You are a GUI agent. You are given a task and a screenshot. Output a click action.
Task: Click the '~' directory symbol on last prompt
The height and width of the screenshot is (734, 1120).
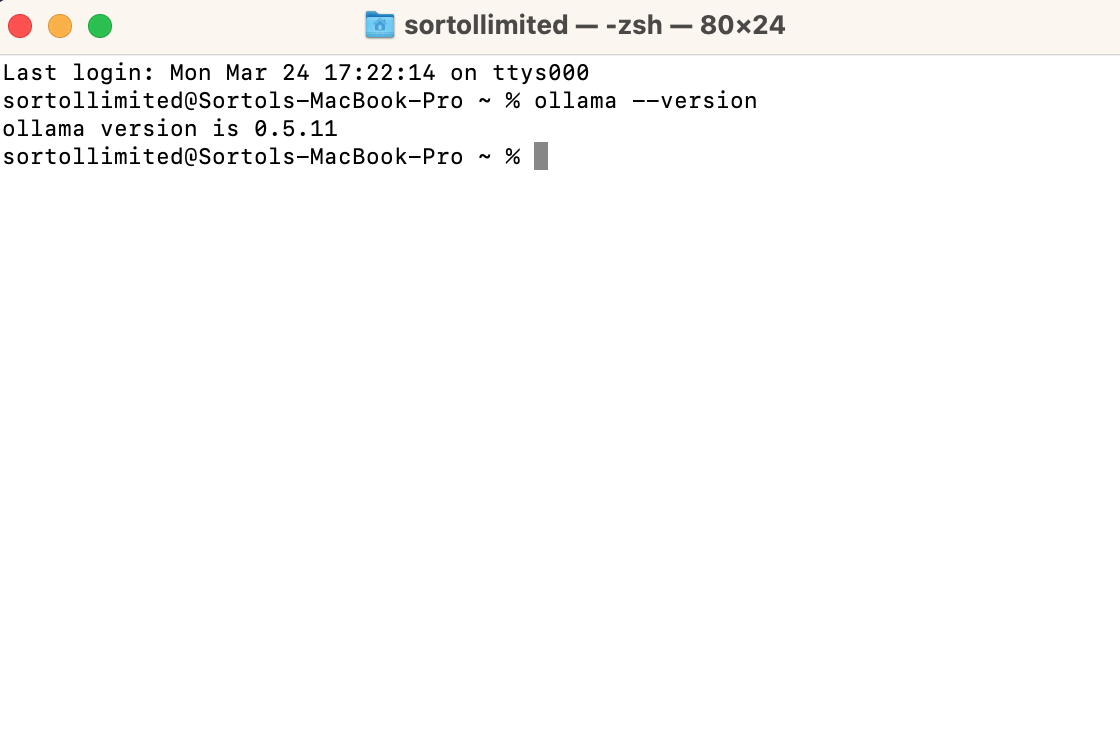point(484,156)
